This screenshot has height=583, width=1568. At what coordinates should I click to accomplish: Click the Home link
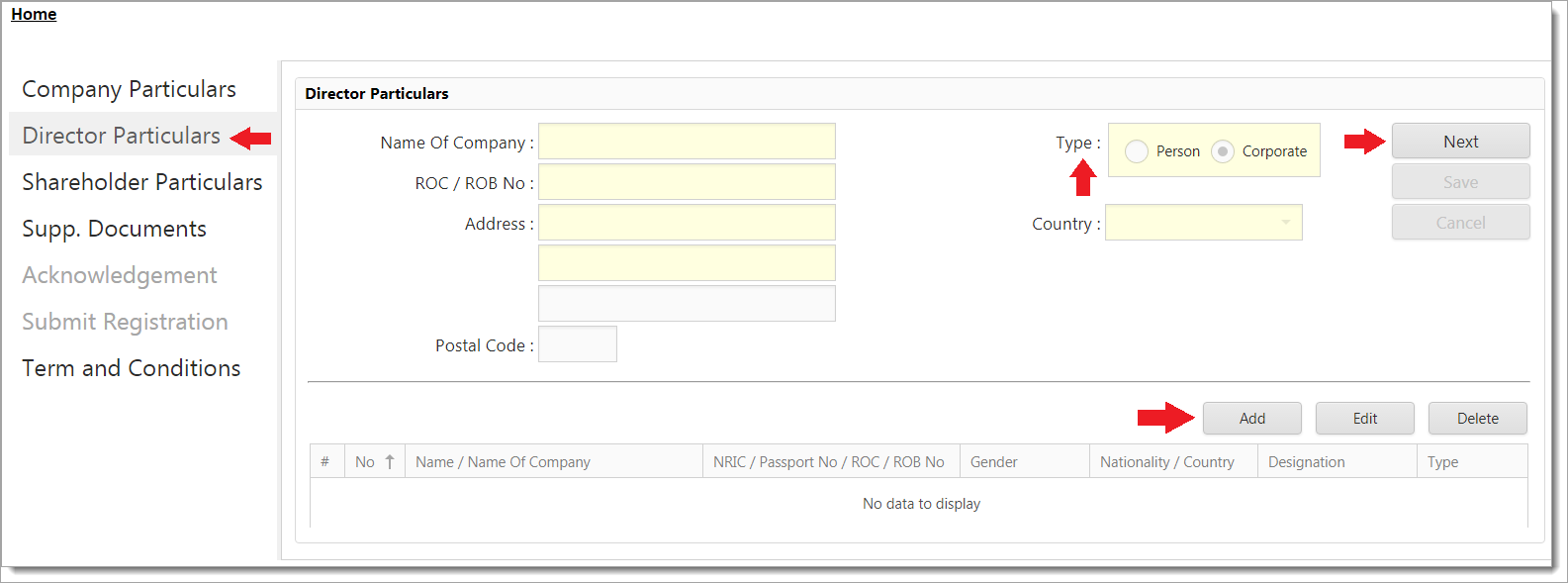(34, 14)
